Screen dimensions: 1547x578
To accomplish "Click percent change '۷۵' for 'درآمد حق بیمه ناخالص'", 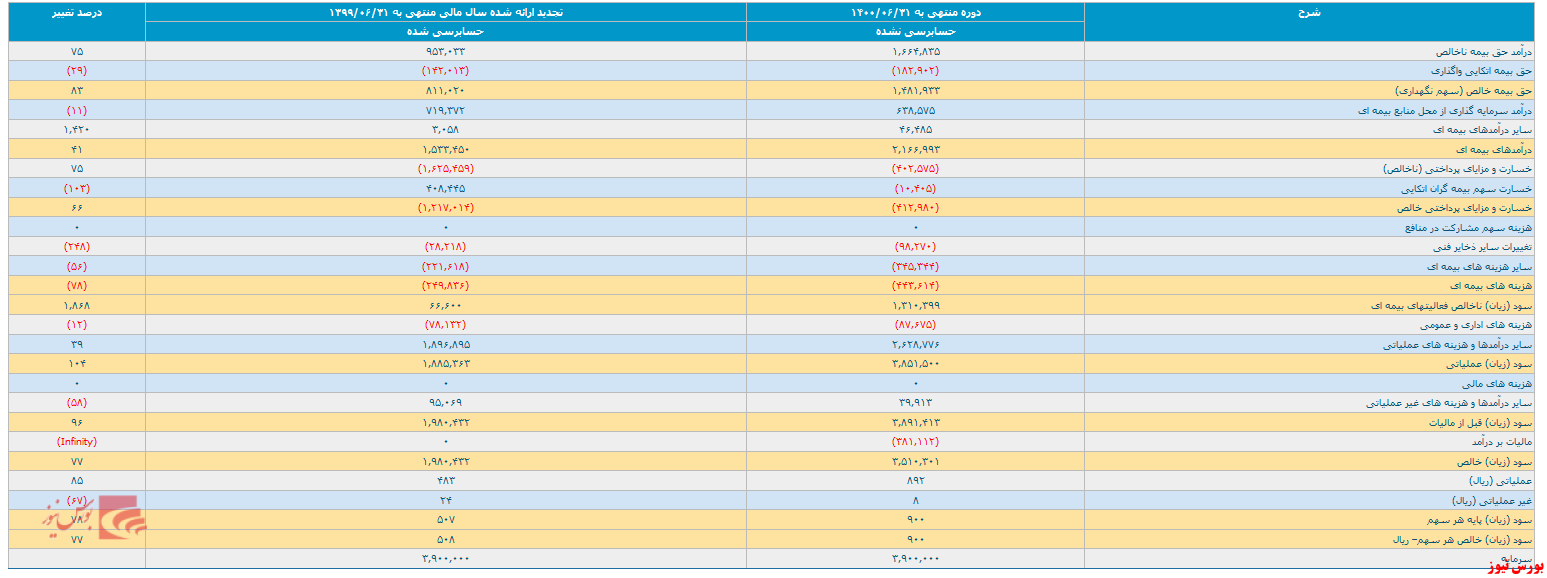I will pyautogui.click(x=76, y=50).
